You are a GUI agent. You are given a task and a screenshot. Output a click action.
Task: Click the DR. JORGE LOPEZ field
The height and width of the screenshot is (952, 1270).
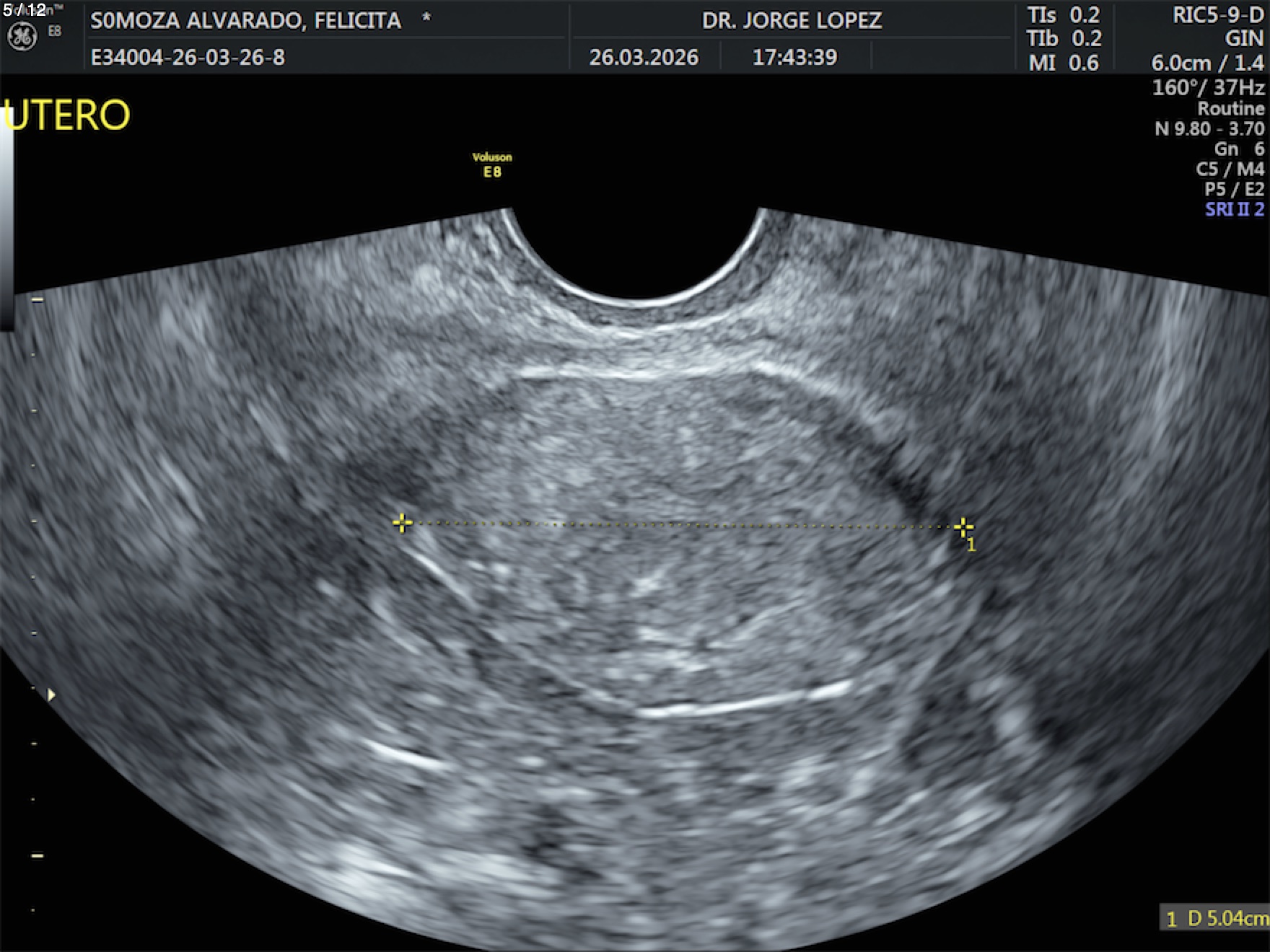point(792,20)
